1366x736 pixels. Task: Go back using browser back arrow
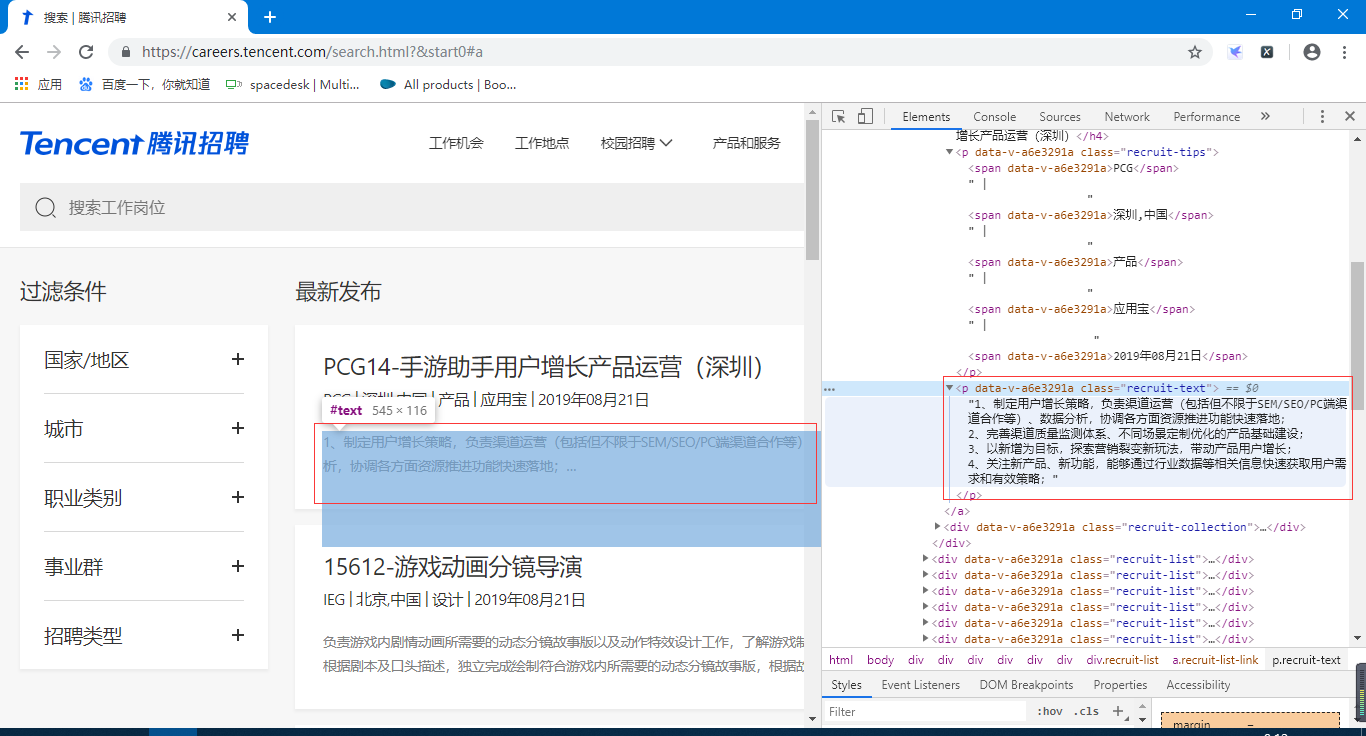point(22,52)
